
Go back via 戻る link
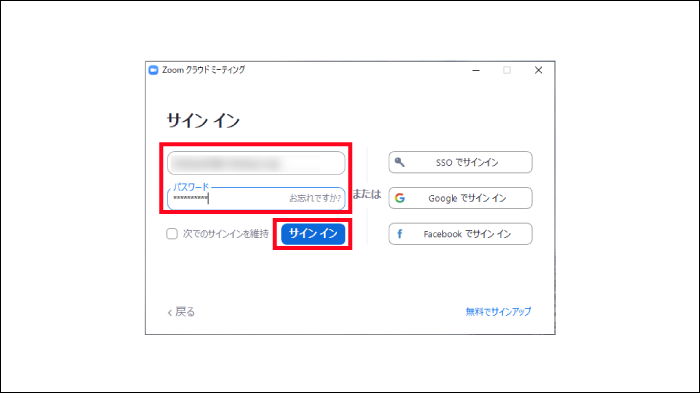tap(181, 312)
